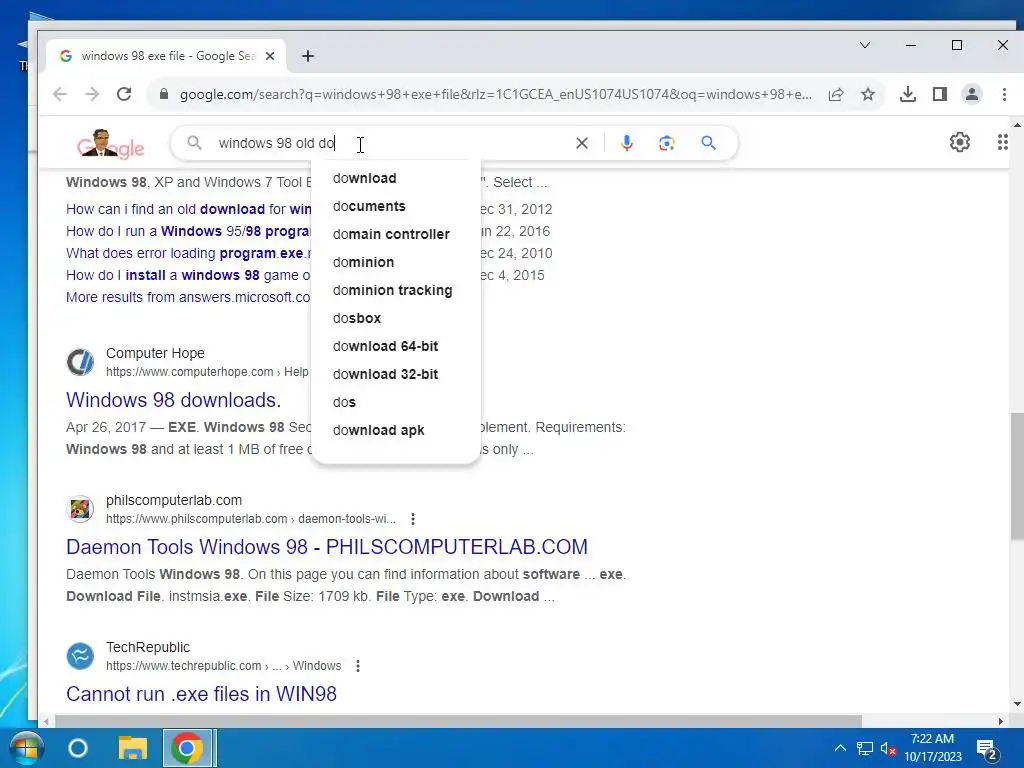Click the blue magnifier search button
The width and height of the screenshot is (1024, 768).
(x=709, y=143)
